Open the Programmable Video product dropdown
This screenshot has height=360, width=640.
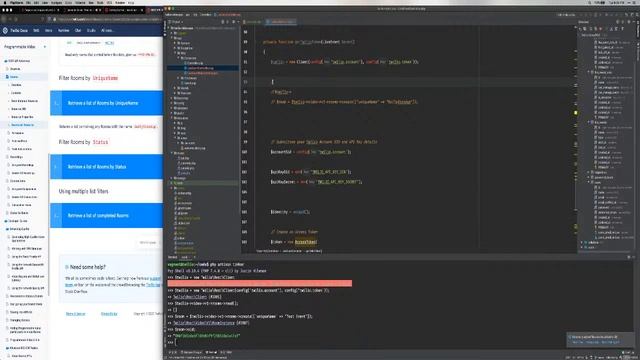tap(24, 47)
